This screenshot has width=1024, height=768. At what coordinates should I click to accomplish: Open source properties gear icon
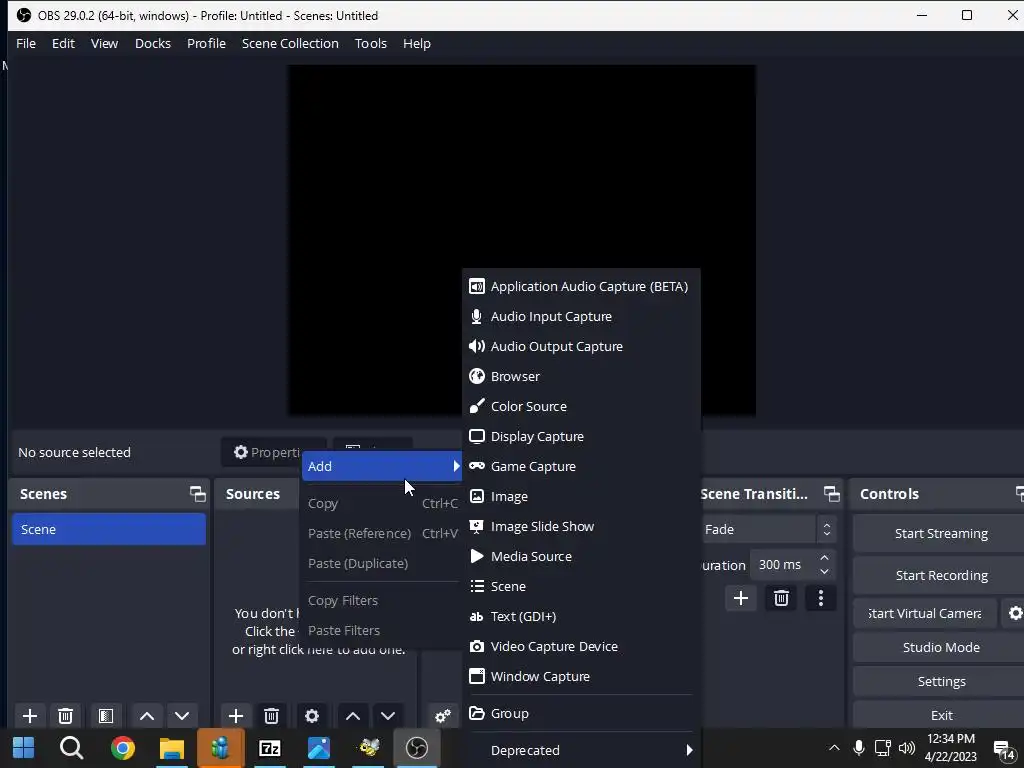coord(312,716)
